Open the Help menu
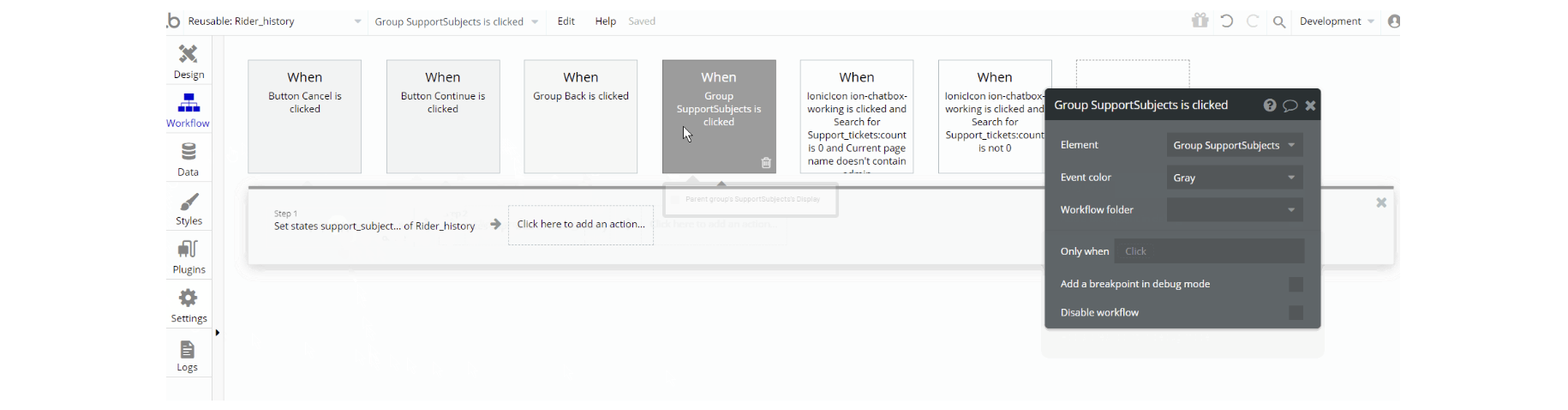The height and width of the screenshot is (410, 1568). 605,21
